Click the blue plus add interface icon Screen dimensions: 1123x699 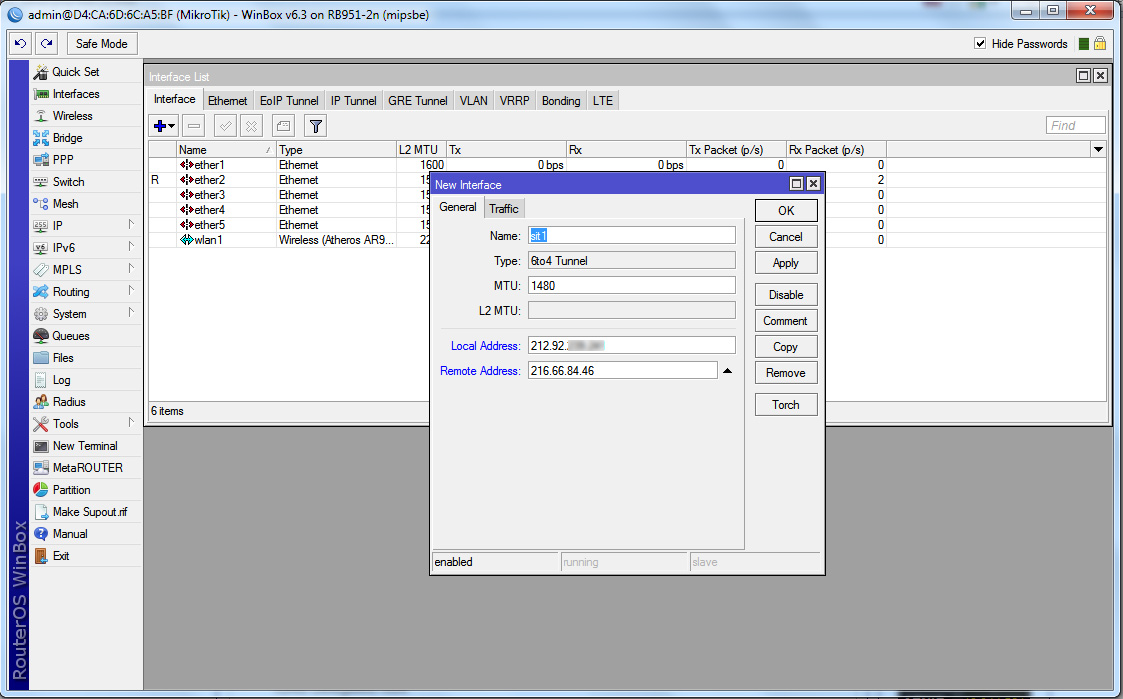point(159,126)
